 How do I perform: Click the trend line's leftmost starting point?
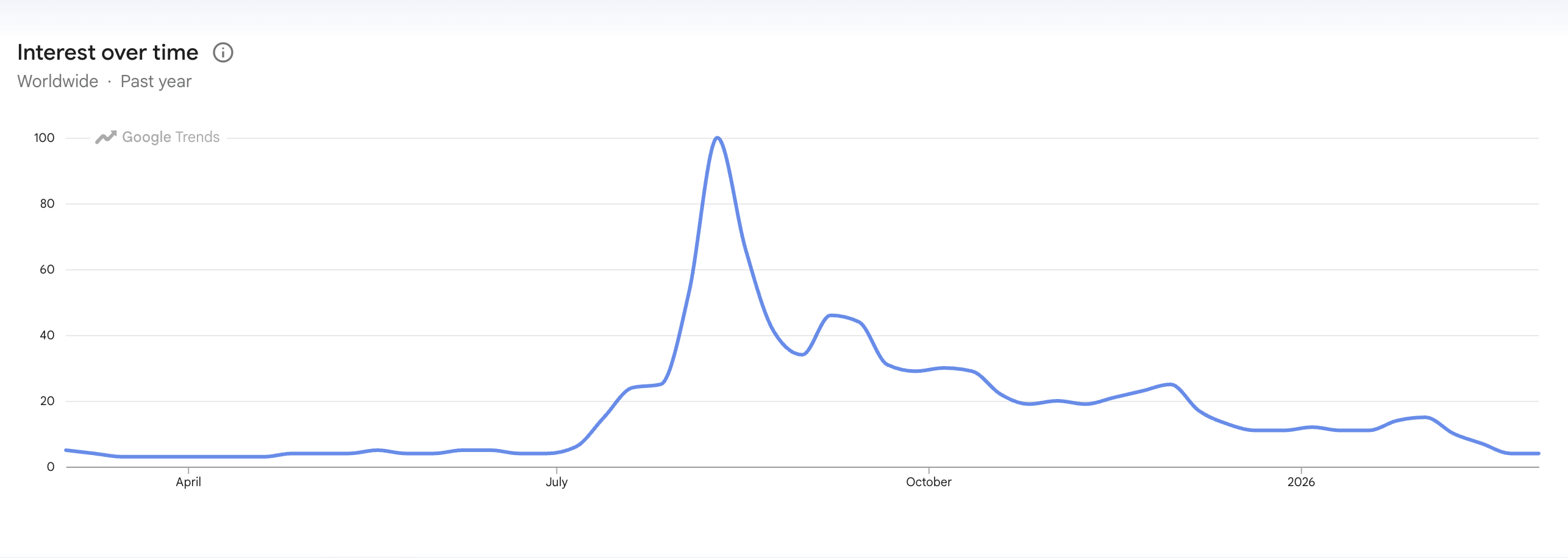point(66,450)
